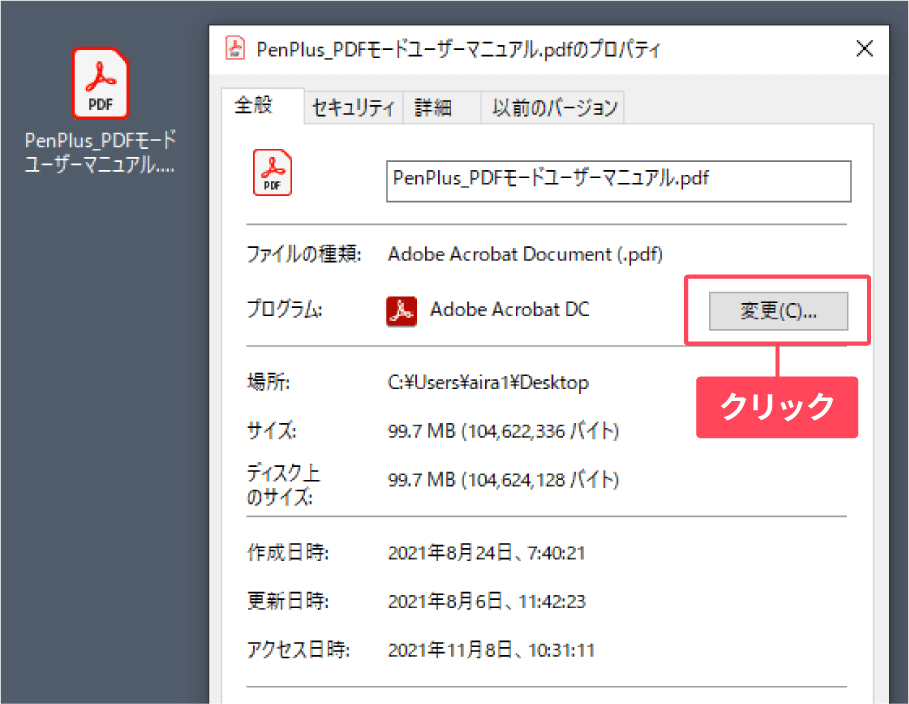Click the created date 2021年8月24日、7:40:21
This screenshot has height=704, width=909.
[486, 553]
